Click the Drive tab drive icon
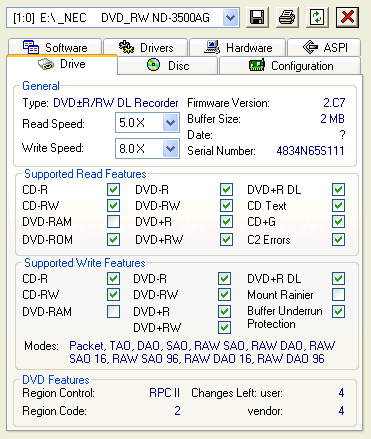 [x=46, y=64]
